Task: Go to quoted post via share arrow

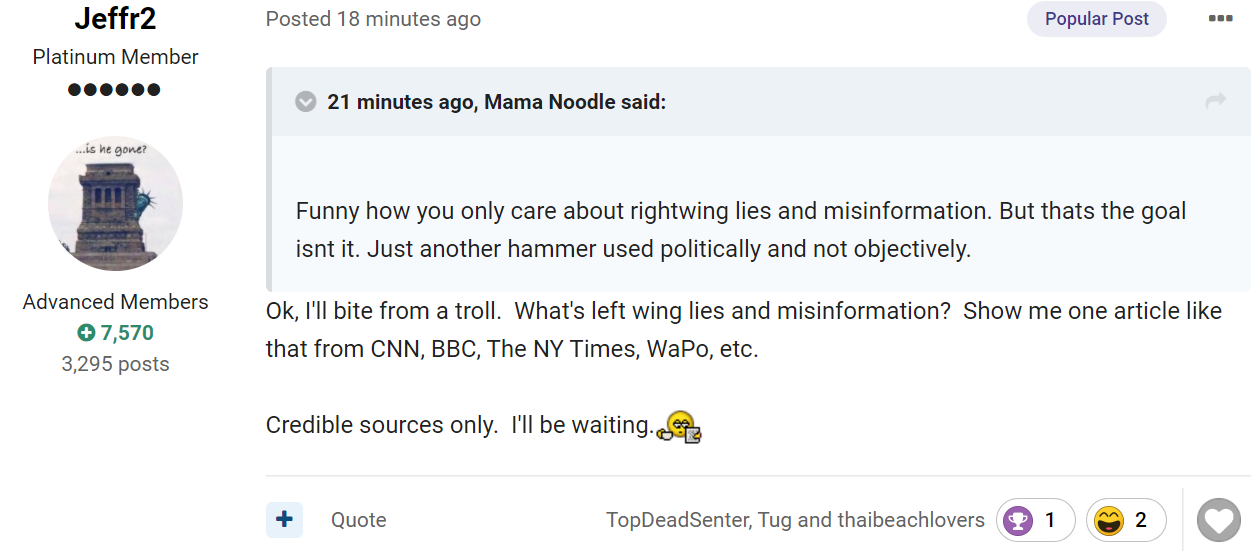Action: tap(1216, 101)
